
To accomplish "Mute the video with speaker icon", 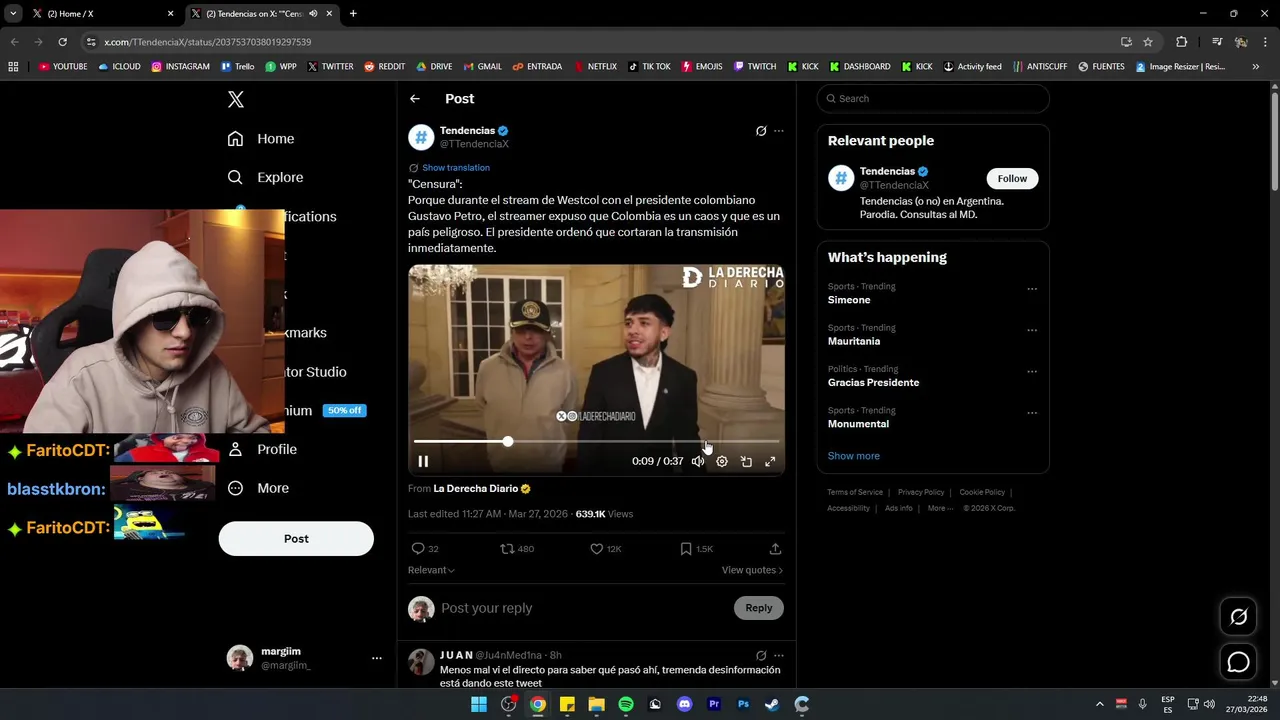I will 698,461.
